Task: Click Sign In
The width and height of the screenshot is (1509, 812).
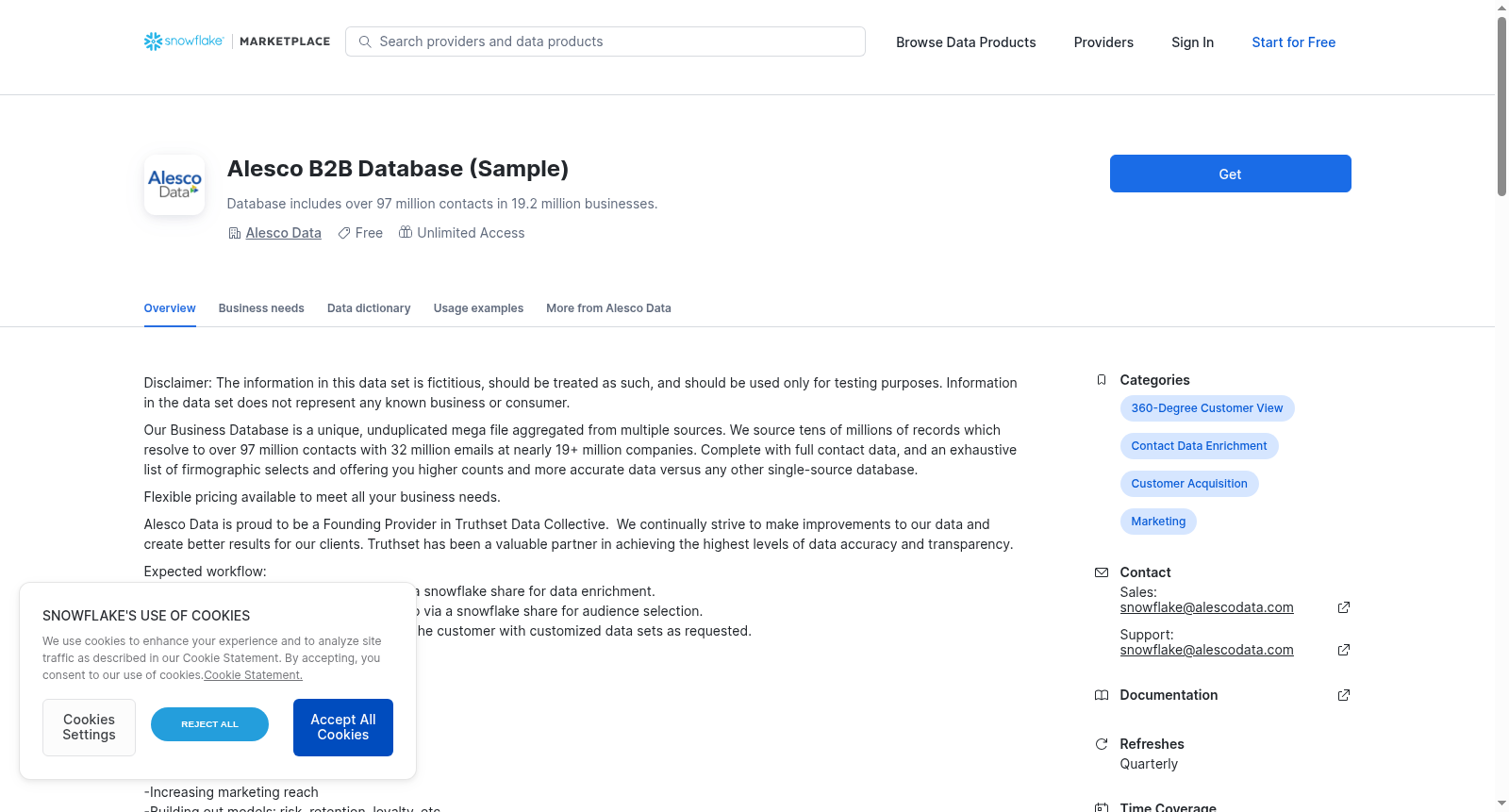Action: pos(1192,42)
